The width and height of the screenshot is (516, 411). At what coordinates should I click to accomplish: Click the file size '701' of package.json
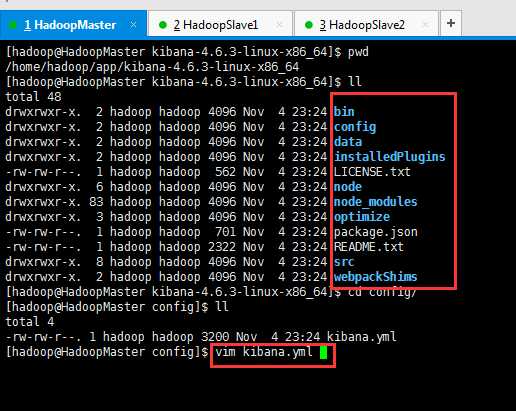click(x=225, y=232)
